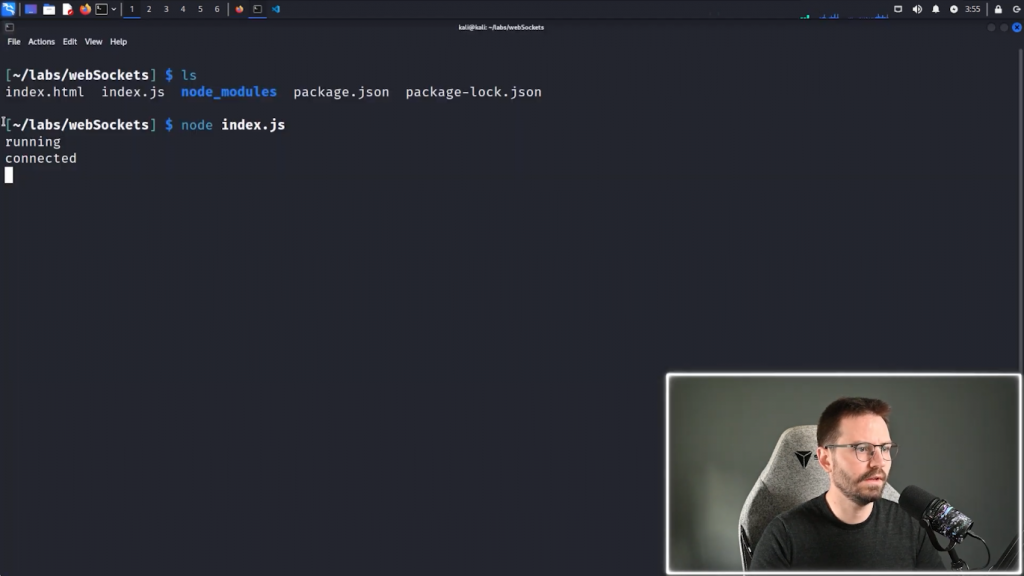1024x576 pixels.
Task: Open the display/screen tray icon
Action: point(898,9)
